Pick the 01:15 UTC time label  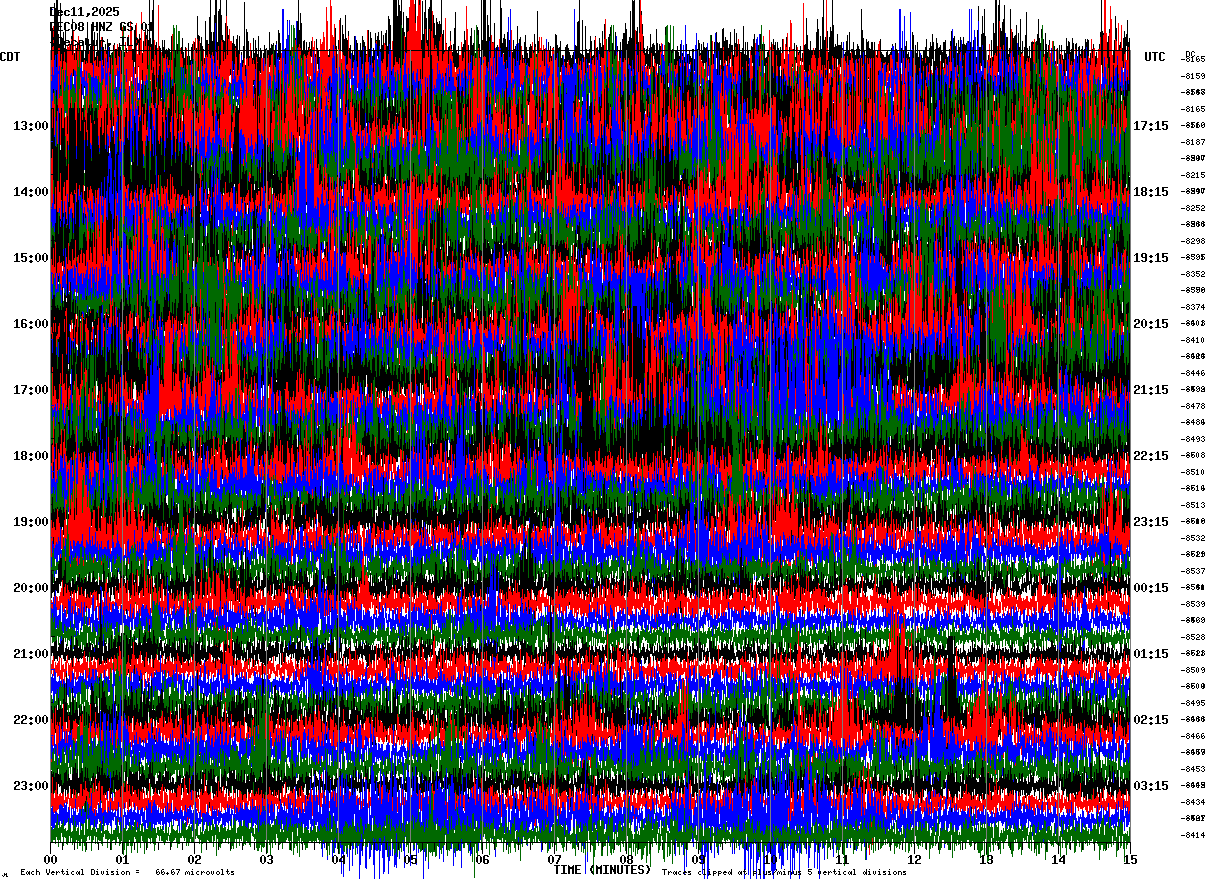[1151, 654]
